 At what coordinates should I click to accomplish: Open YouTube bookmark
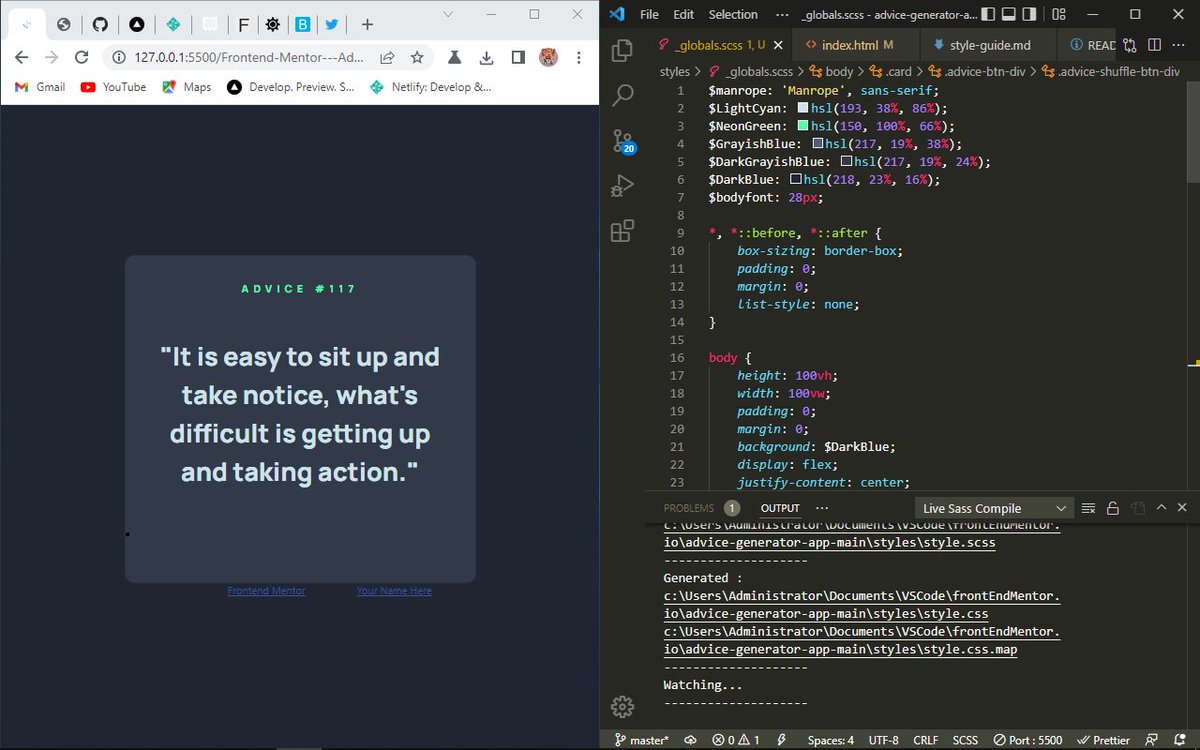(x=113, y=87)
